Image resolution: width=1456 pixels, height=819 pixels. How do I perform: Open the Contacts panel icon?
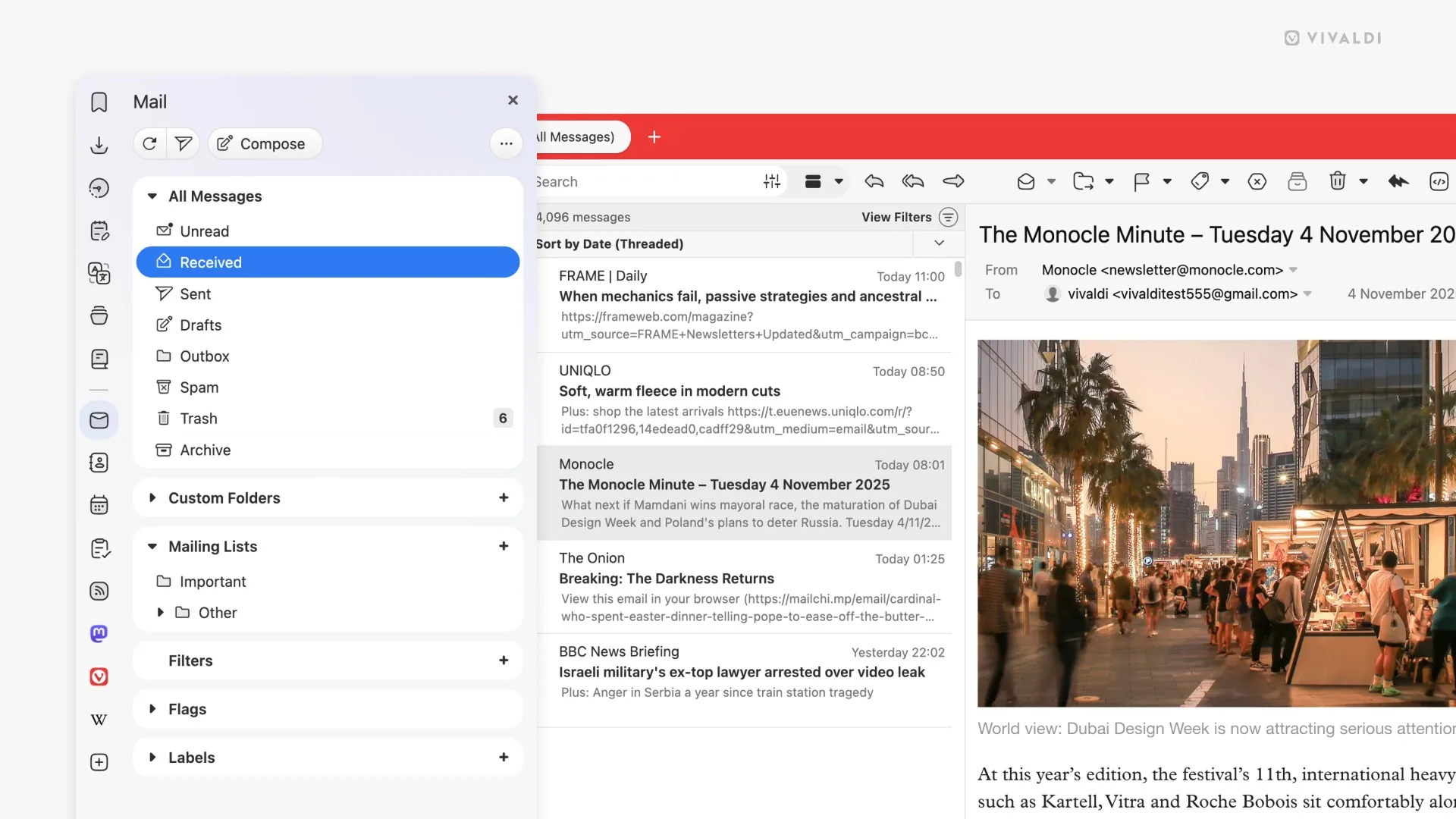[x=99, y=462]
